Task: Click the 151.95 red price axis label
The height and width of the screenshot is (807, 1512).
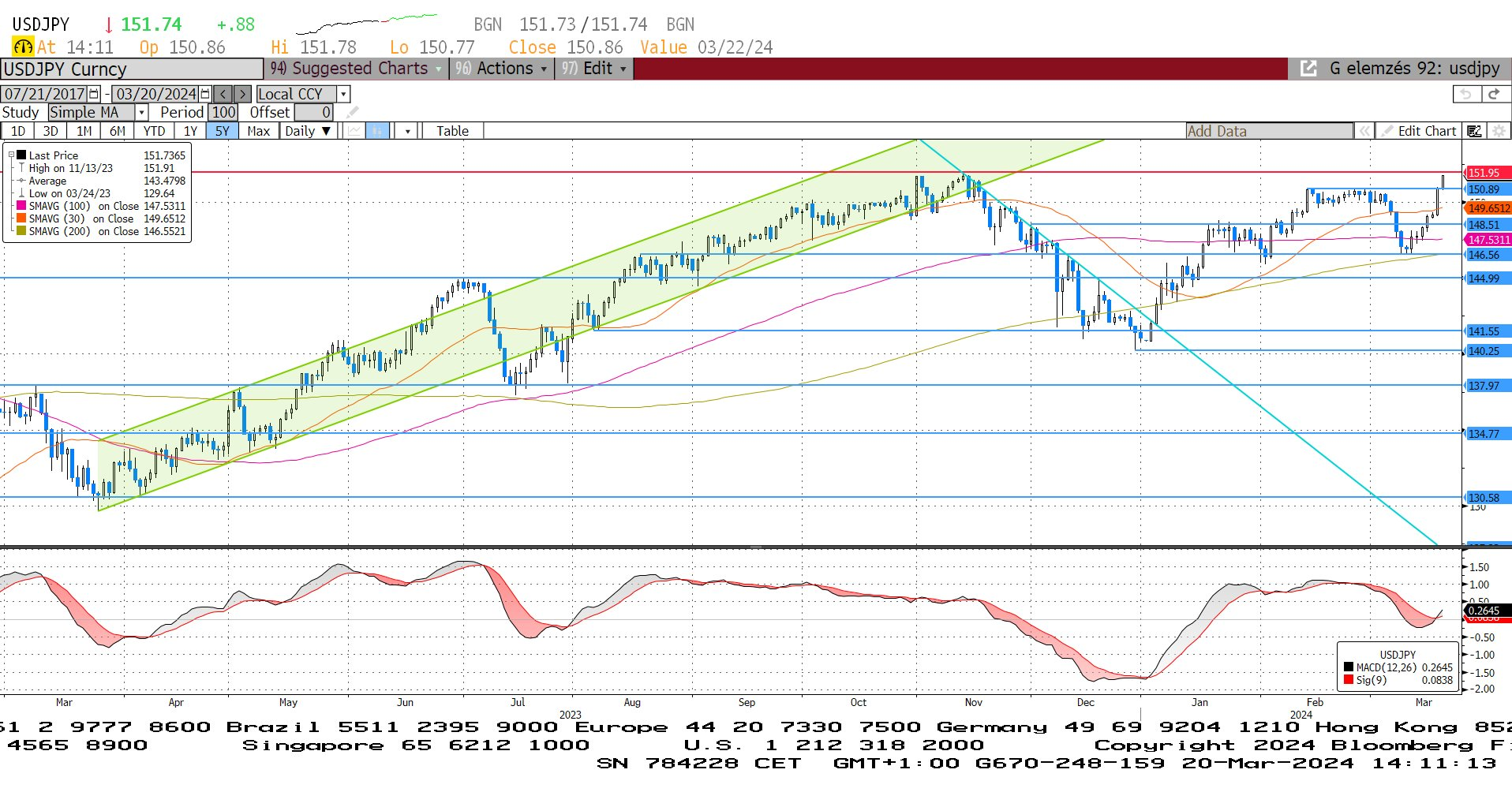Action: click(1488, 173)
